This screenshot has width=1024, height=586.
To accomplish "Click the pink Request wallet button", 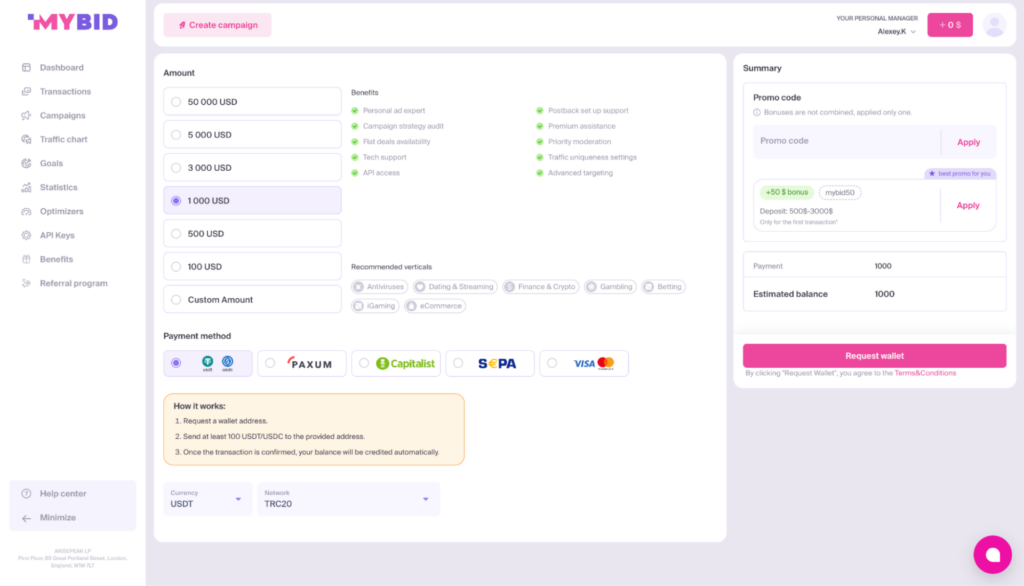I will pos(874,356).
